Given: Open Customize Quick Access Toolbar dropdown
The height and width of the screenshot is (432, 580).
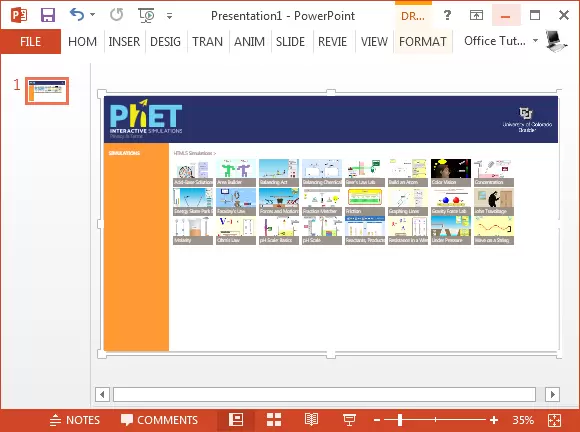Looking at the screenshot, I should coord(169,16).
